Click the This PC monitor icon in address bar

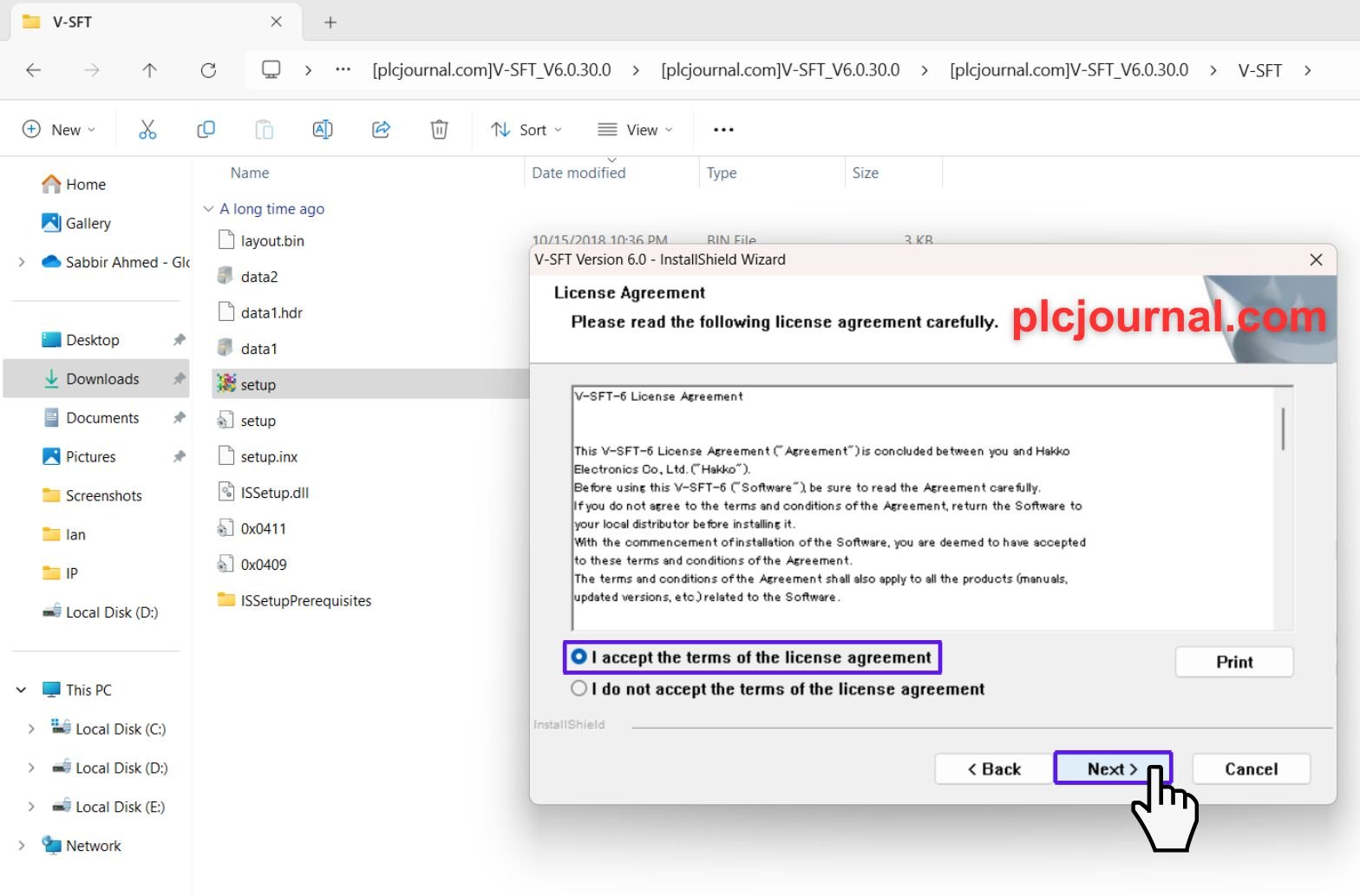[271, 69]
